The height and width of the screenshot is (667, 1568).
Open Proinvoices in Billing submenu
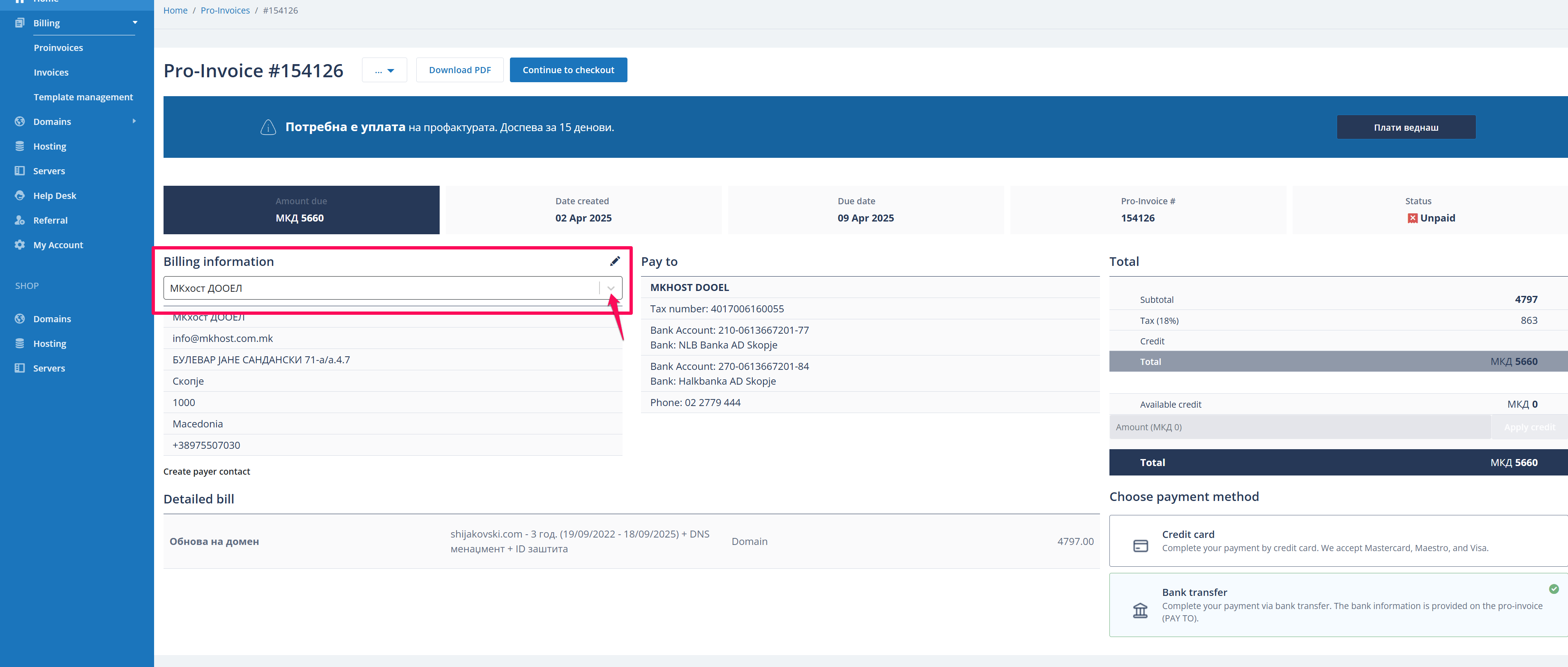[58, 48]
